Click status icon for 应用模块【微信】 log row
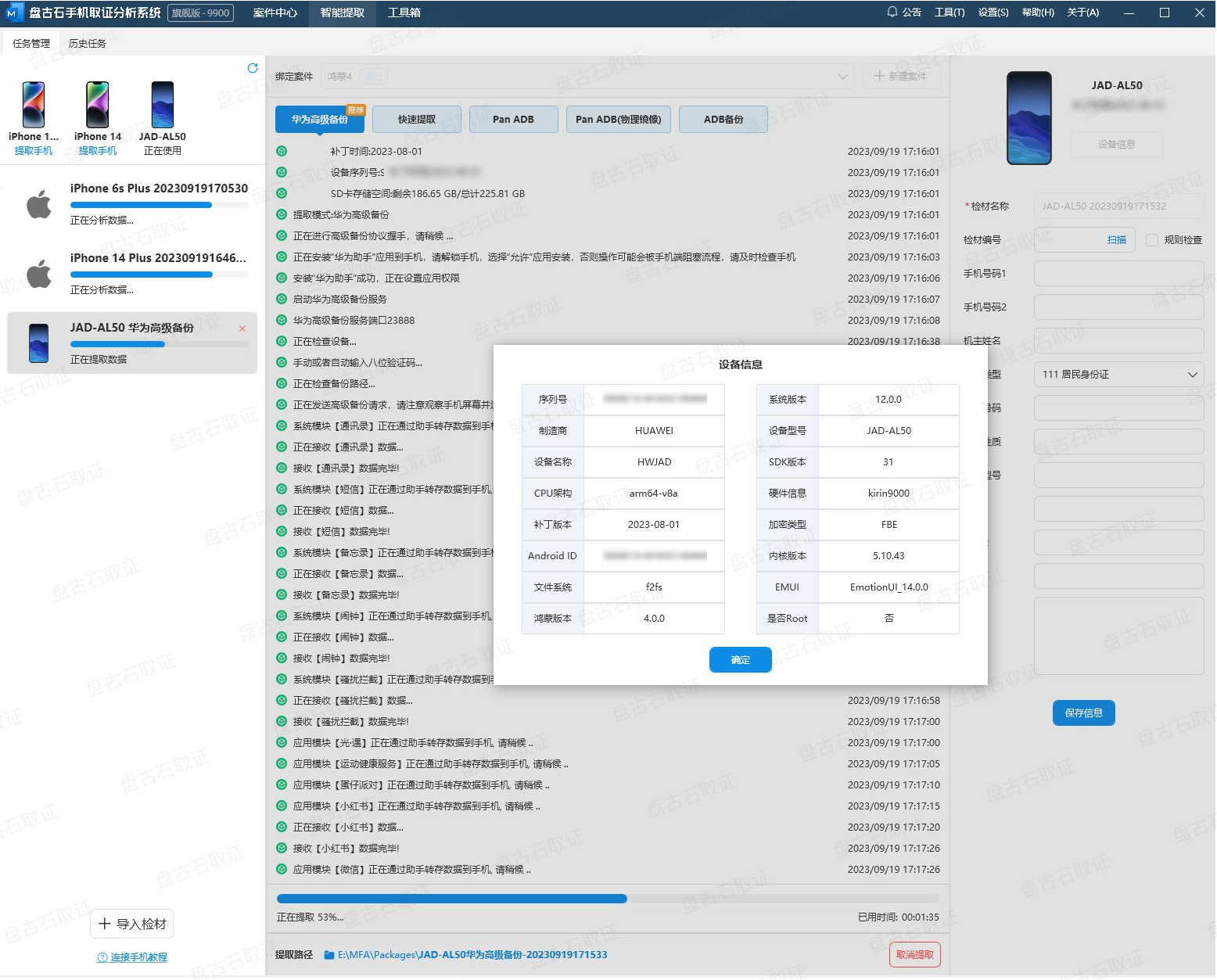Screen dimensions: 1217x980 (x=282, y=869)
